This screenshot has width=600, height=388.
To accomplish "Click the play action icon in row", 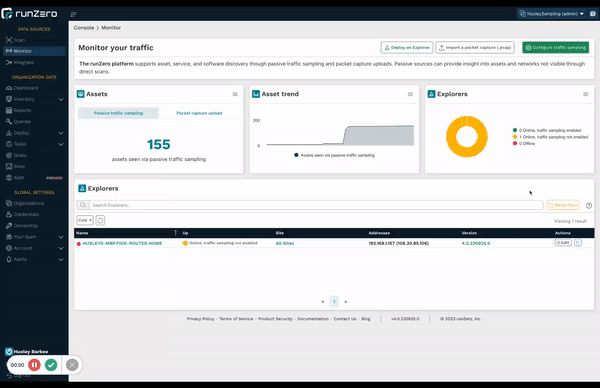I will coord(578,243).
